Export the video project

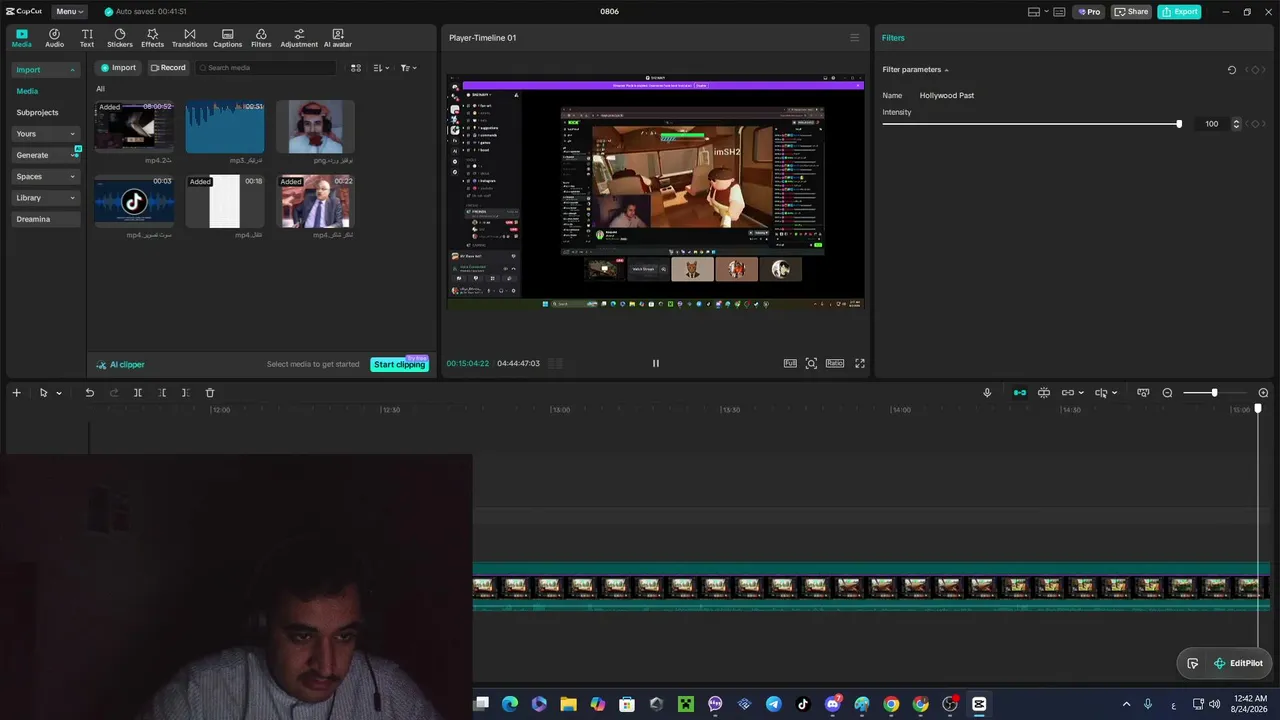click(1179, 12)
